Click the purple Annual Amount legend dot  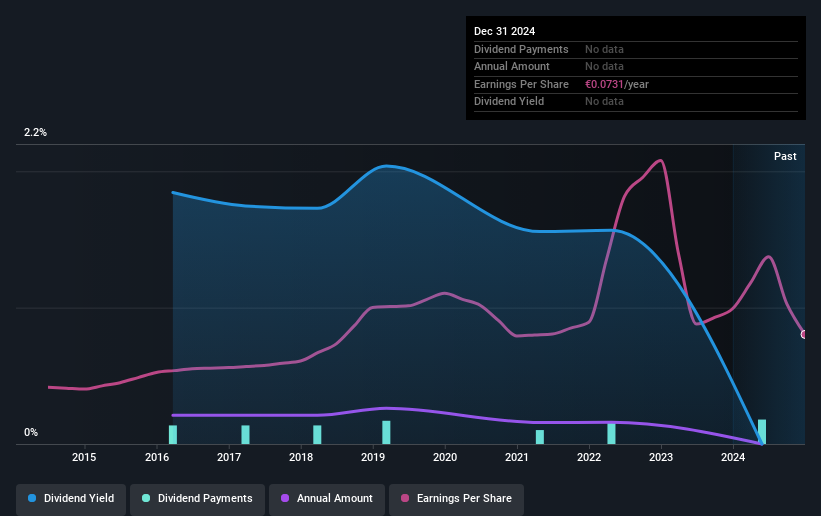(285, 498)
